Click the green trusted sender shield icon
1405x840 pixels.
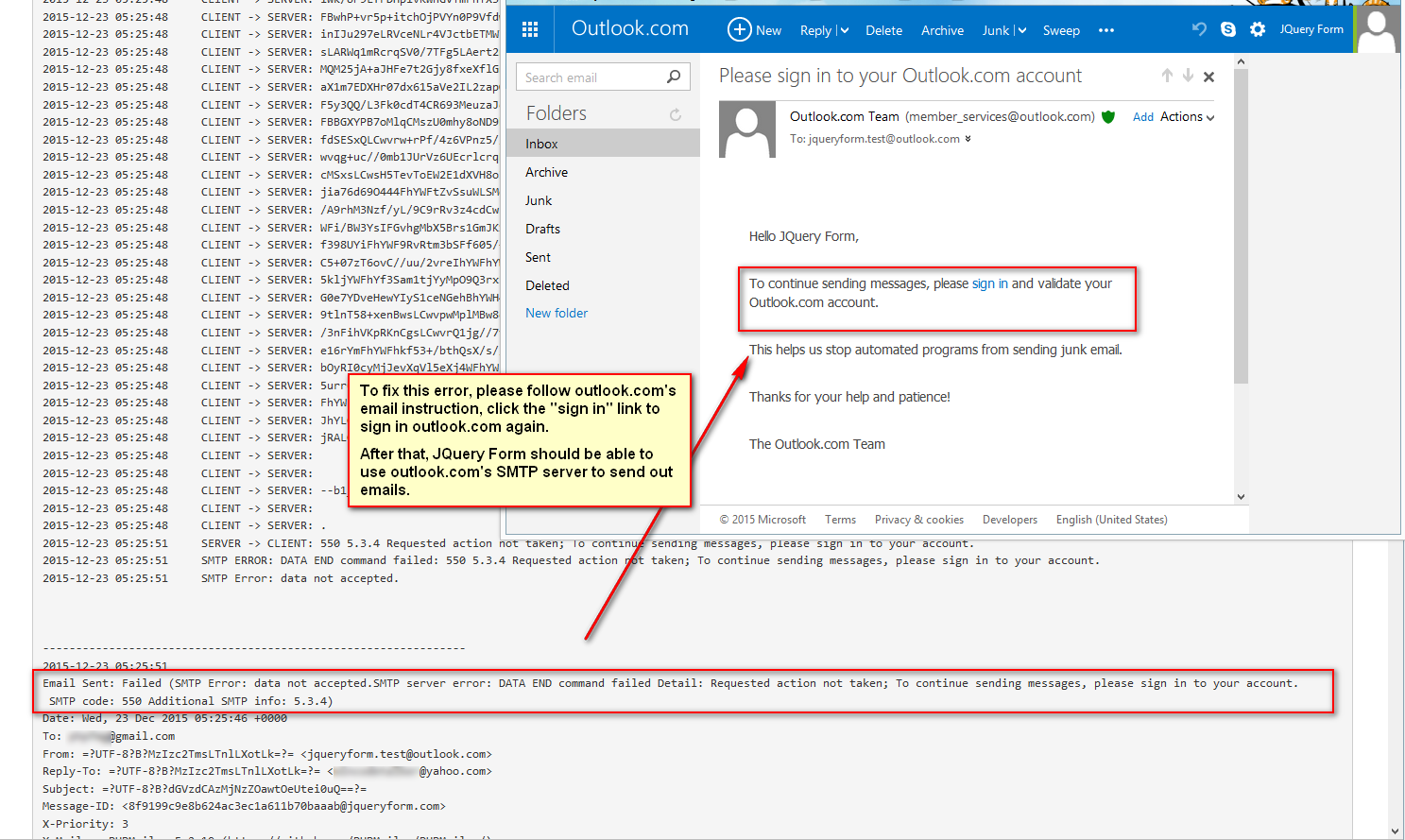(1108, 117)
